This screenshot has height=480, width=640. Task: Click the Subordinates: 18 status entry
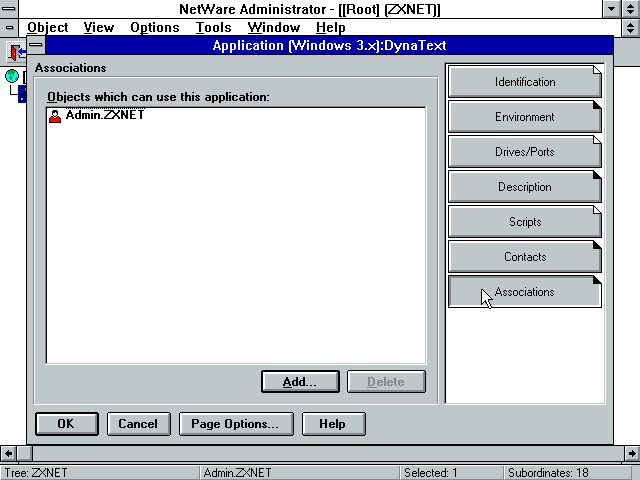pos(548,473)
